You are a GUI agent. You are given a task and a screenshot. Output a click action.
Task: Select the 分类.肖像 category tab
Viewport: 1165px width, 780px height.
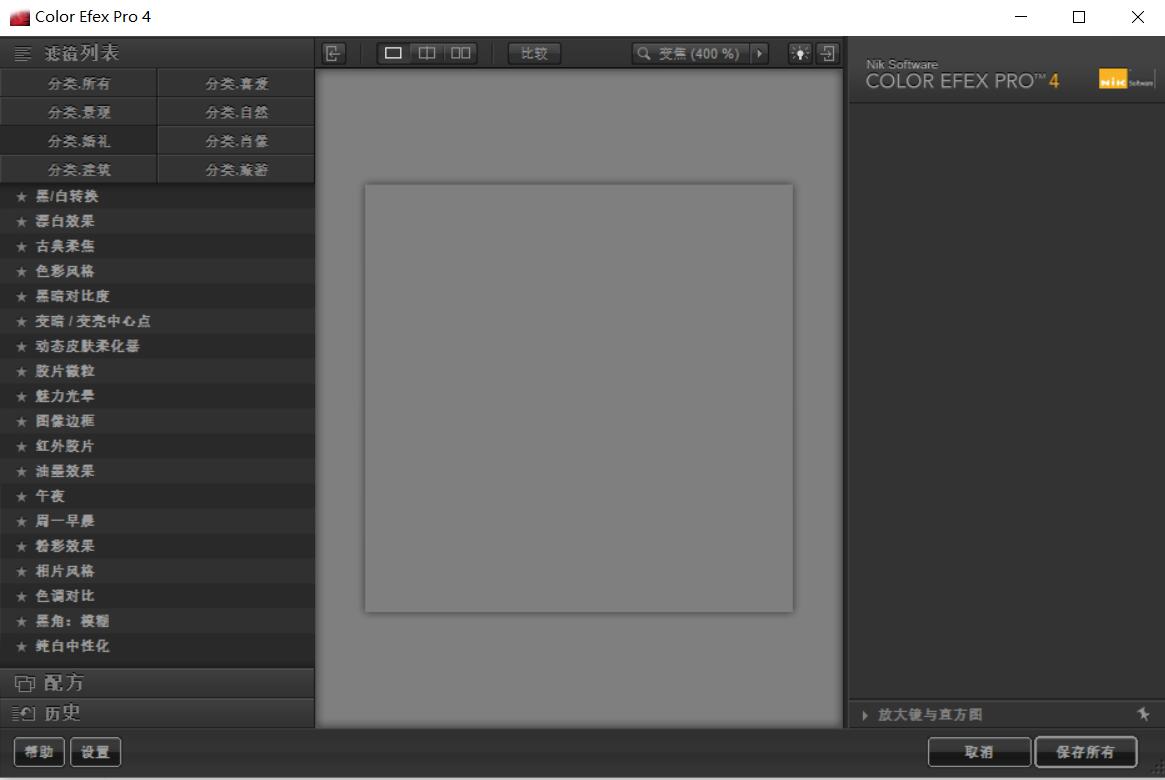pos(236,141)
